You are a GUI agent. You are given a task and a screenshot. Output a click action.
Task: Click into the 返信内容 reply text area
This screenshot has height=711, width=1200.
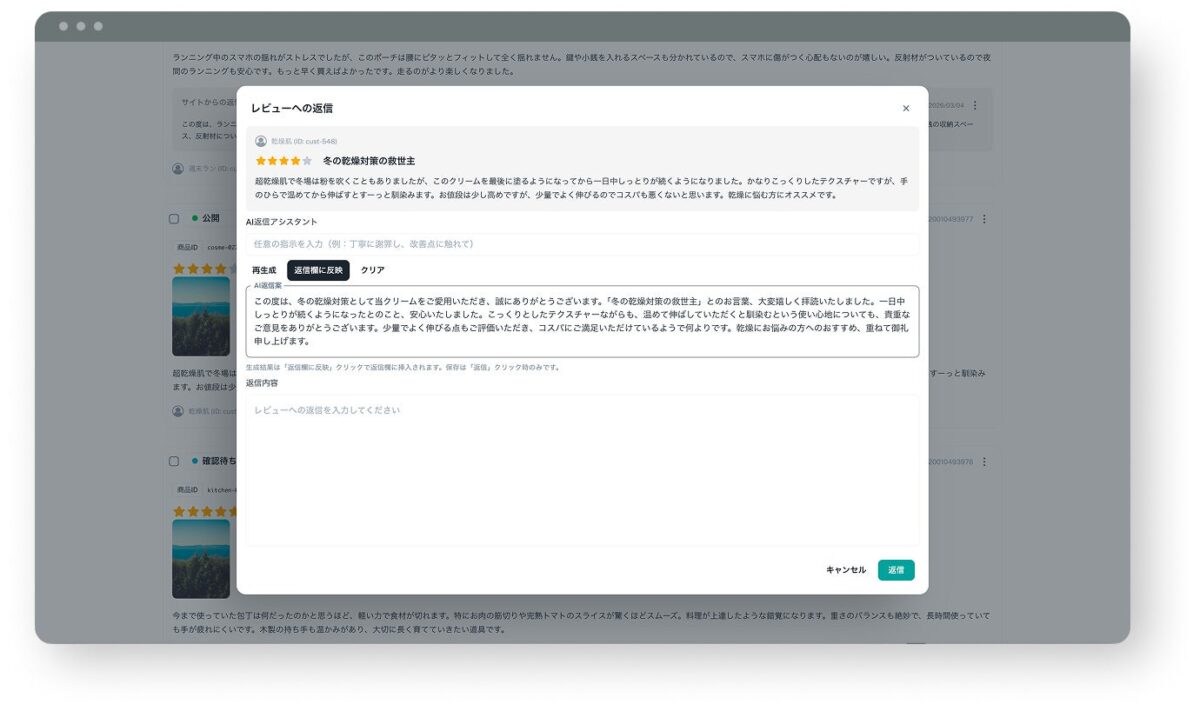pyautogui.click(x=582, y=470)
